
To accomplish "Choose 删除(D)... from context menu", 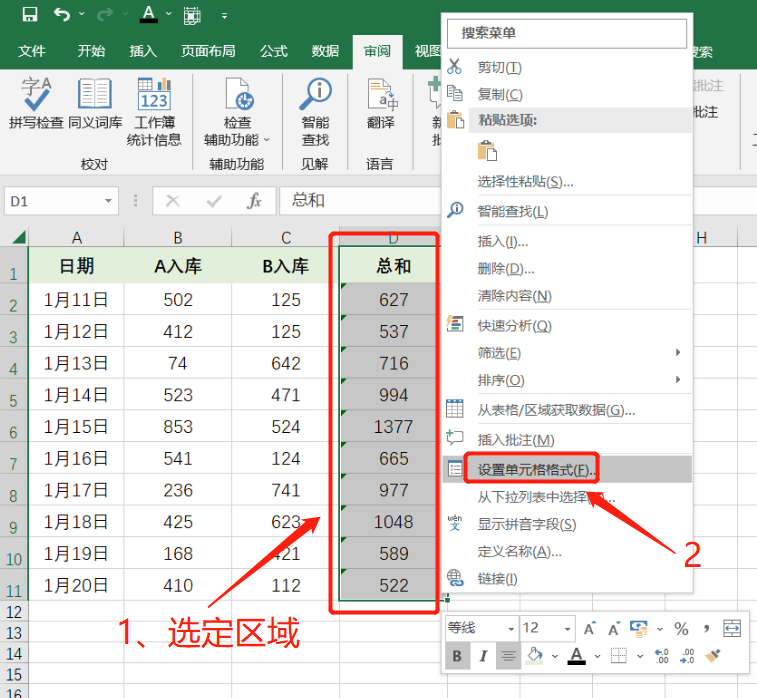I will [x=567, y=268].
